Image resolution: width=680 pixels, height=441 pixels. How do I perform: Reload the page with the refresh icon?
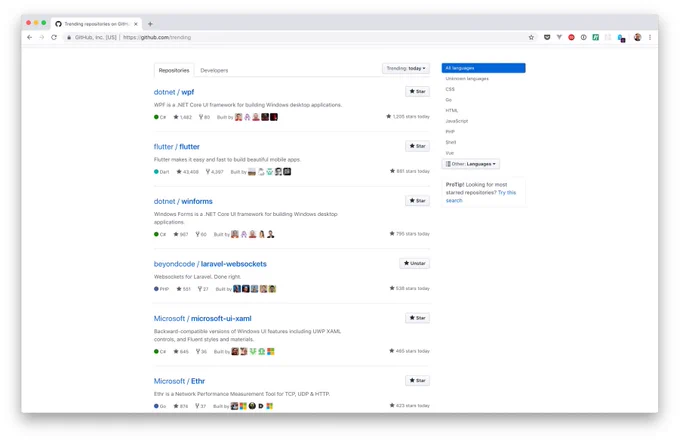[54, 37]
